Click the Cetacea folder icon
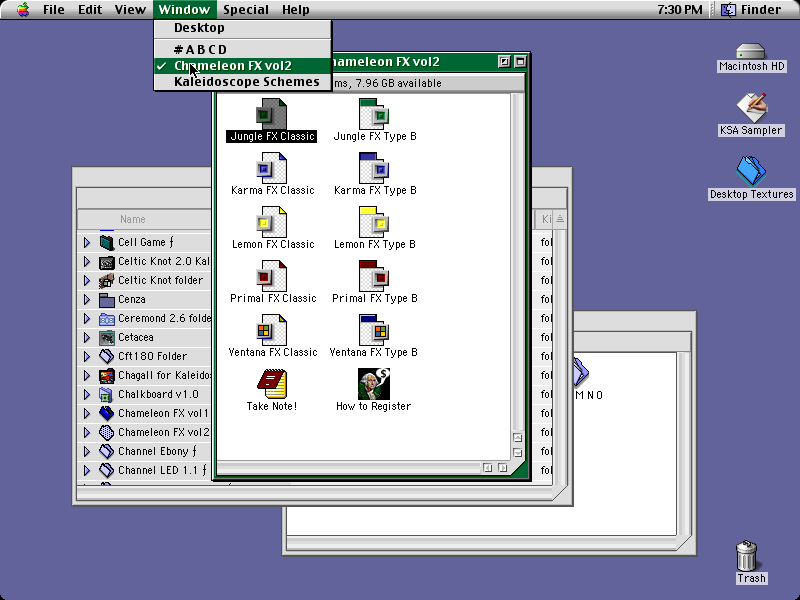 106,338
